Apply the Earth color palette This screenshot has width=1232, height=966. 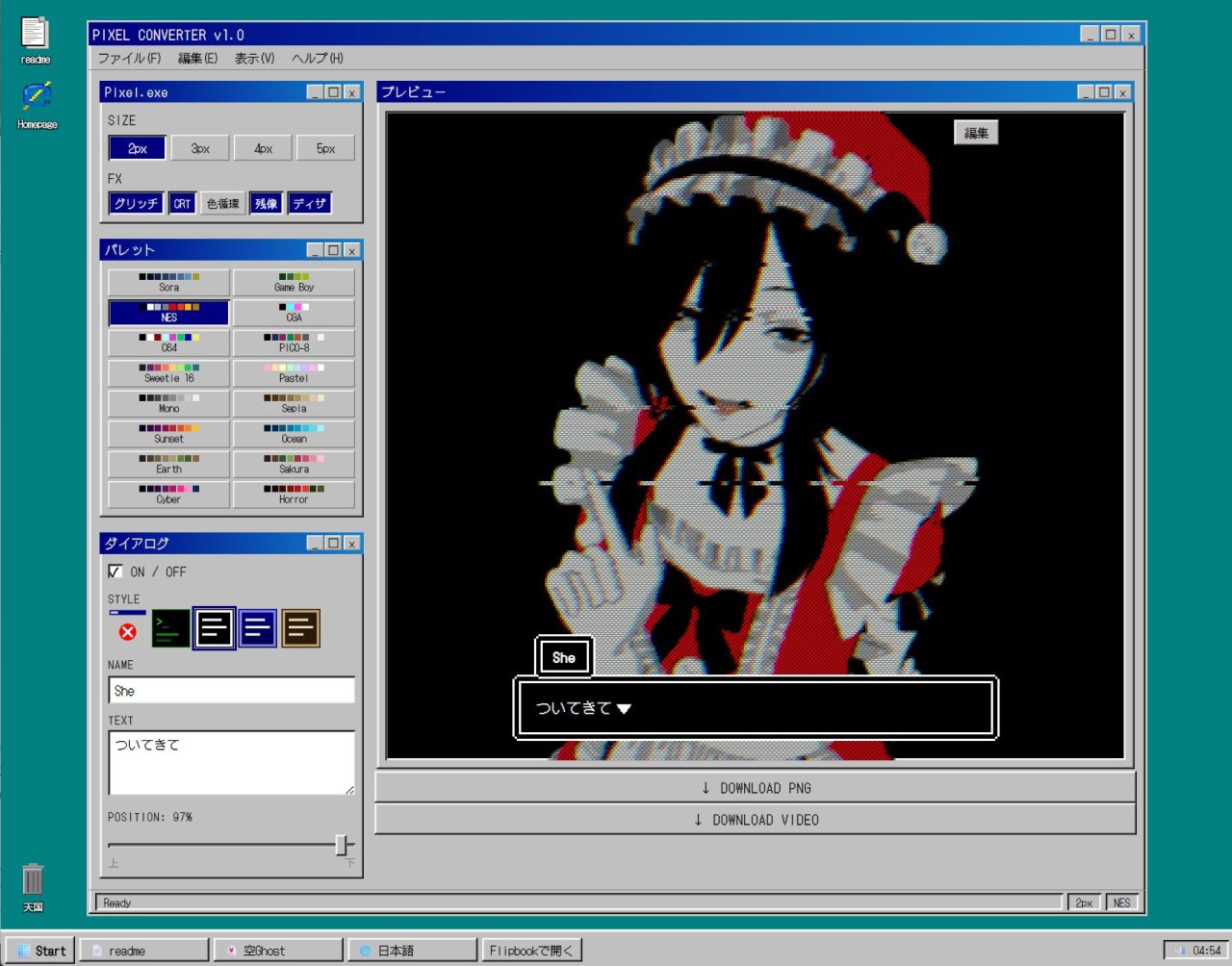point(168,465)
